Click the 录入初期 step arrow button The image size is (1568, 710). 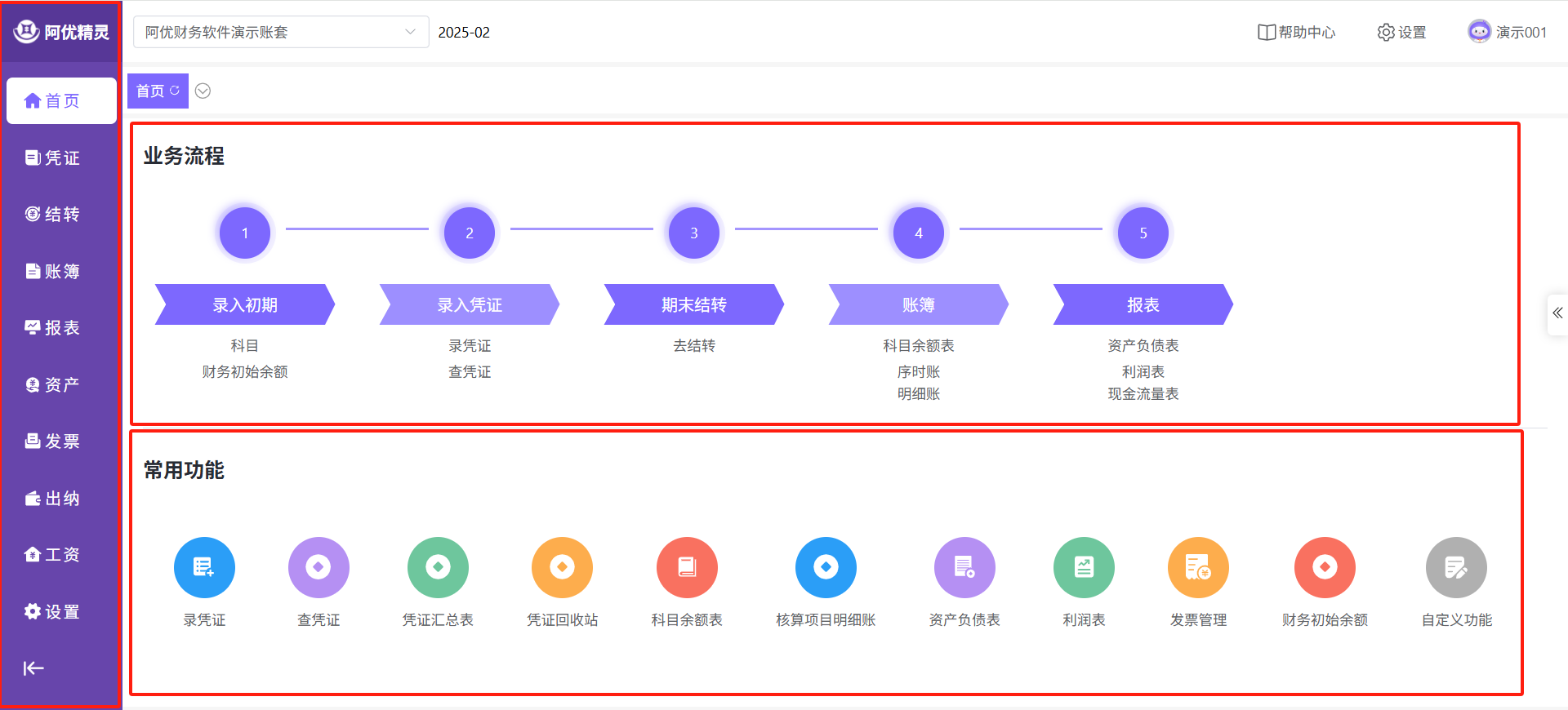245,304
